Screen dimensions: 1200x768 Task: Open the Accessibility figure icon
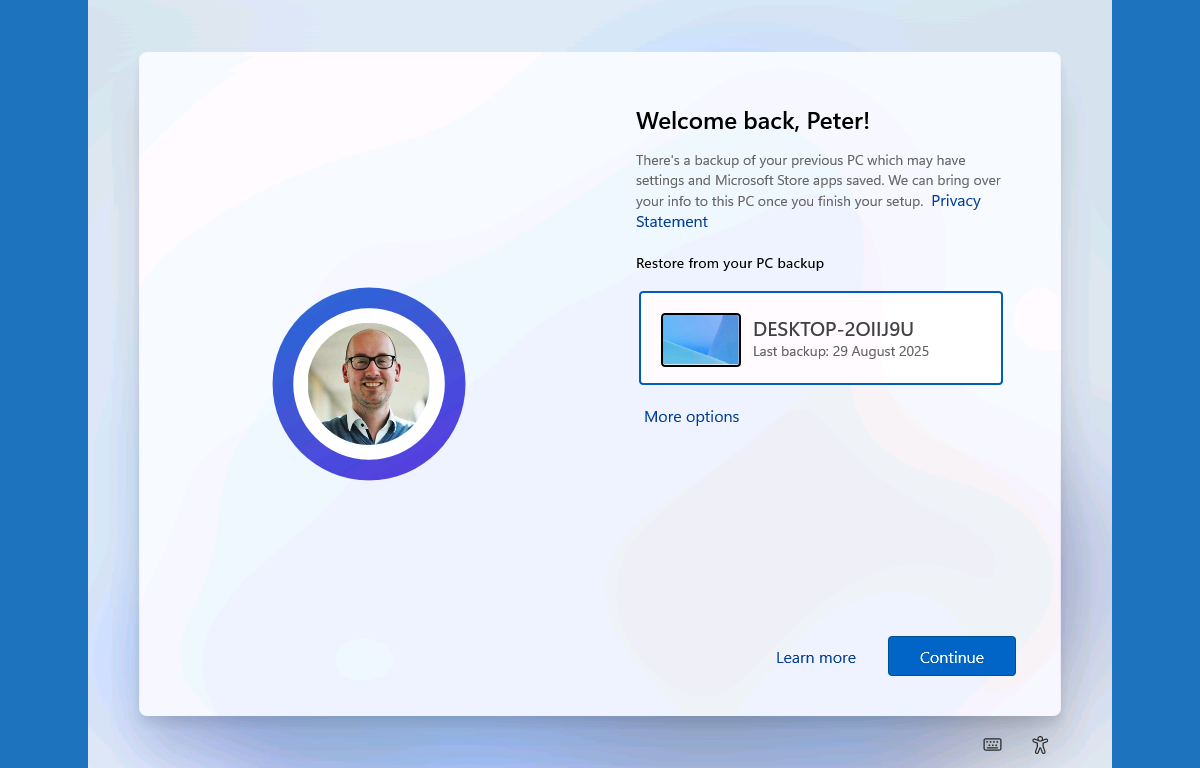tap(1040, 744)
